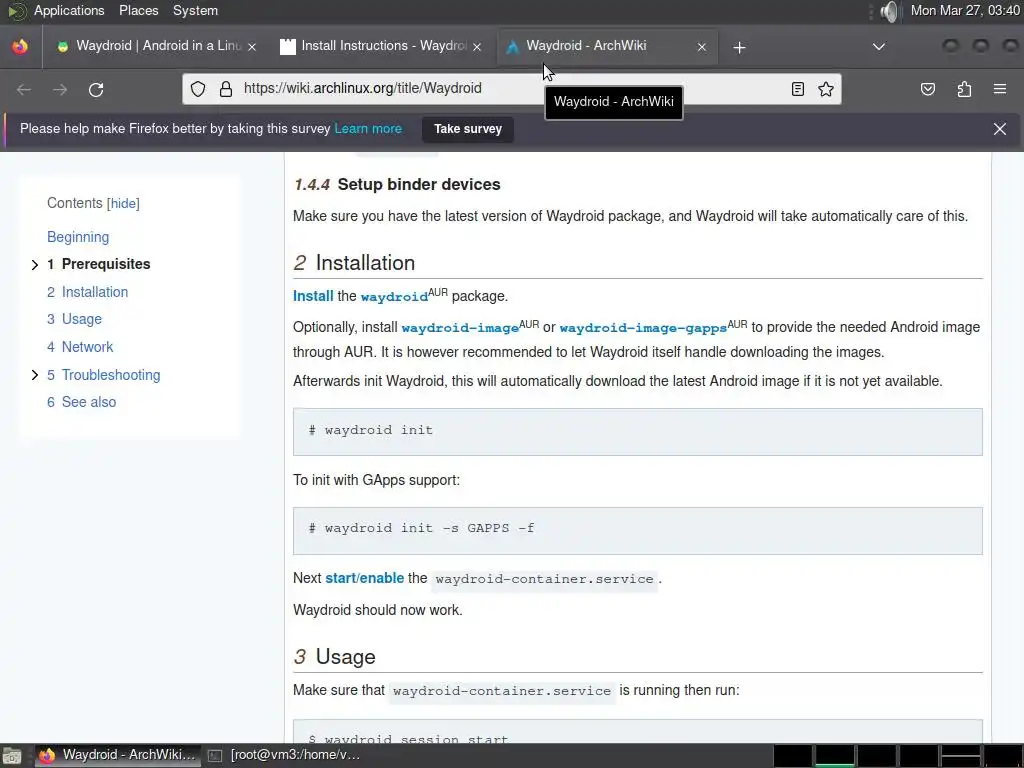Click the clock showing Mon Mar 27
The height and width of the screenshot is (768, 1024).
click(x=965, y=10)
